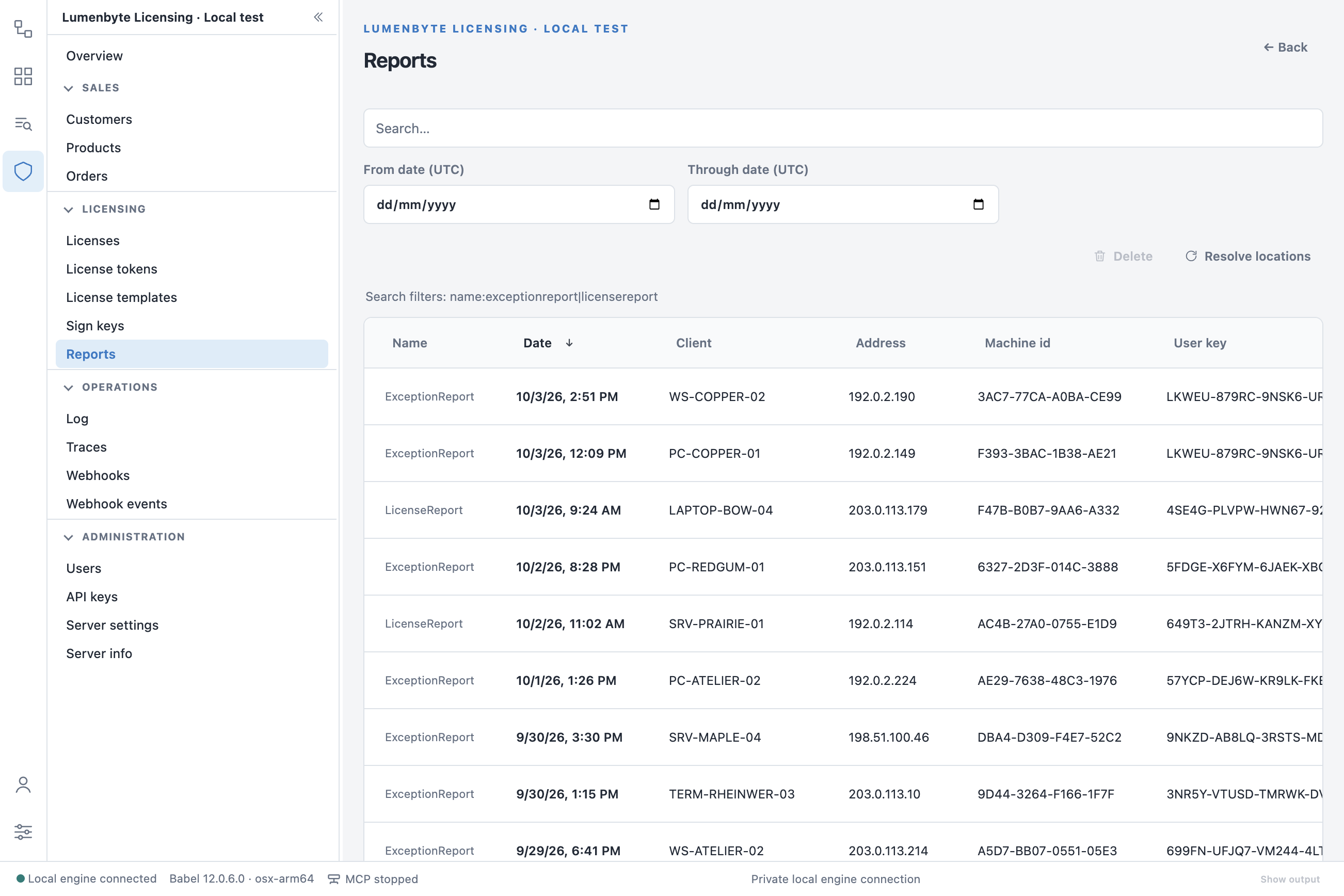Click the MCP stopped status icon
Image resolution: width=1344 pixels, height=896 pixels.
point(334,879)
